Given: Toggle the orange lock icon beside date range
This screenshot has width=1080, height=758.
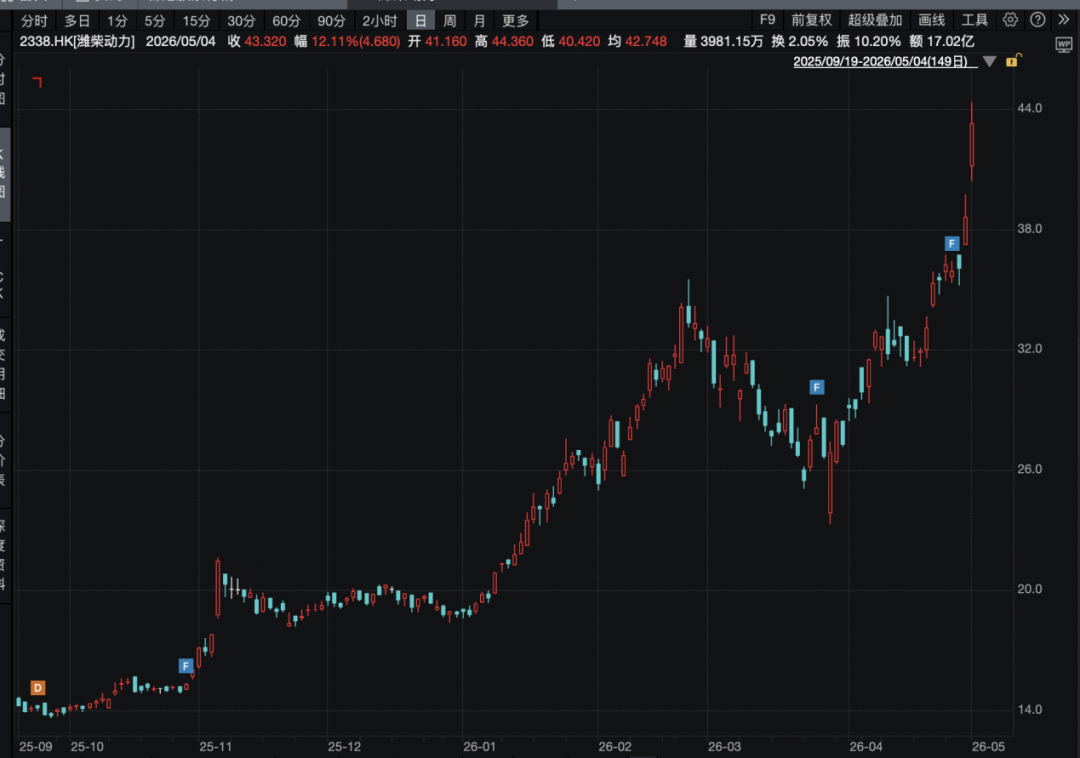Looking at the screenshot, I should [1012, 61].
